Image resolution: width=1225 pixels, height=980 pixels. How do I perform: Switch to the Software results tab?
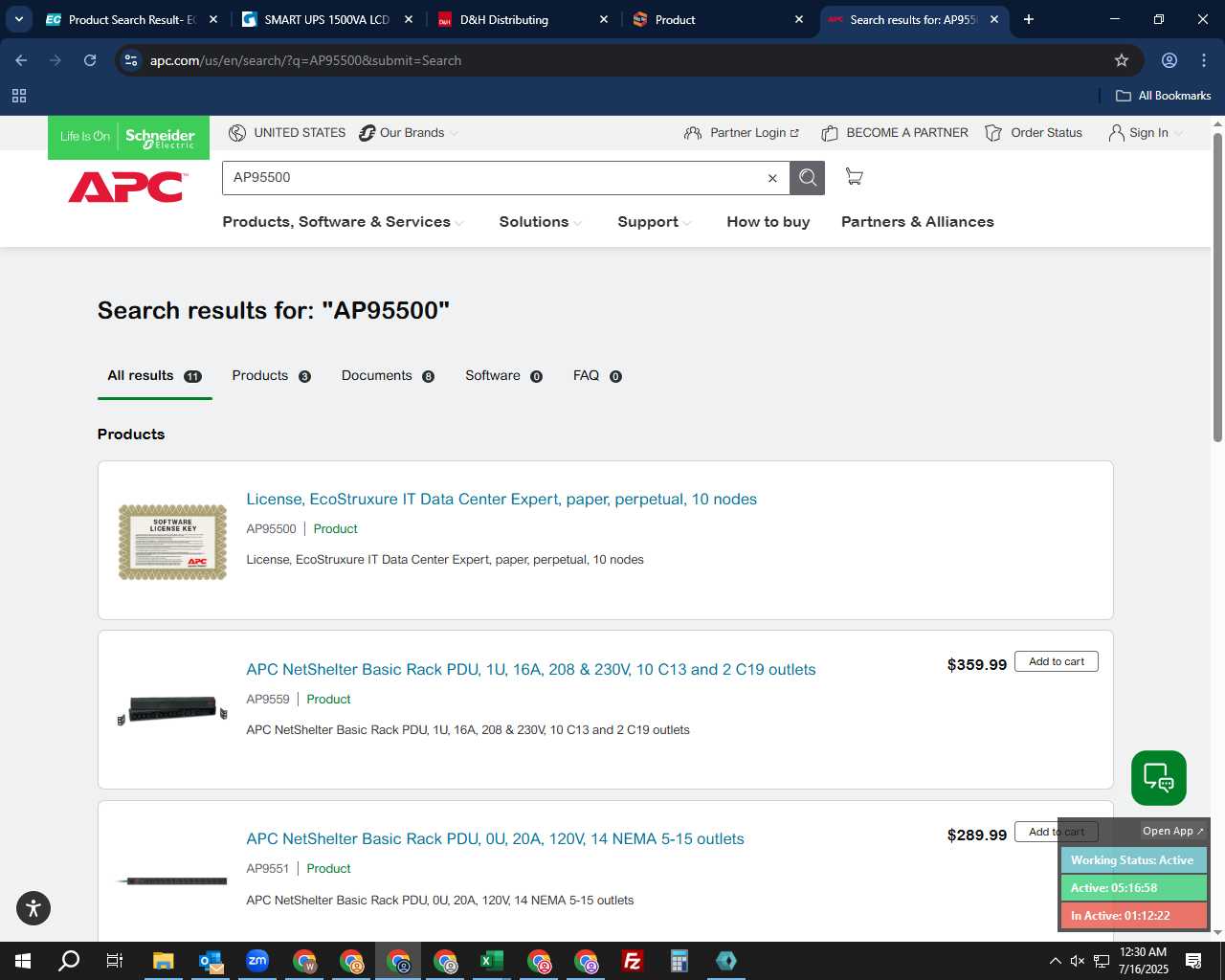[x=504, y=376]
